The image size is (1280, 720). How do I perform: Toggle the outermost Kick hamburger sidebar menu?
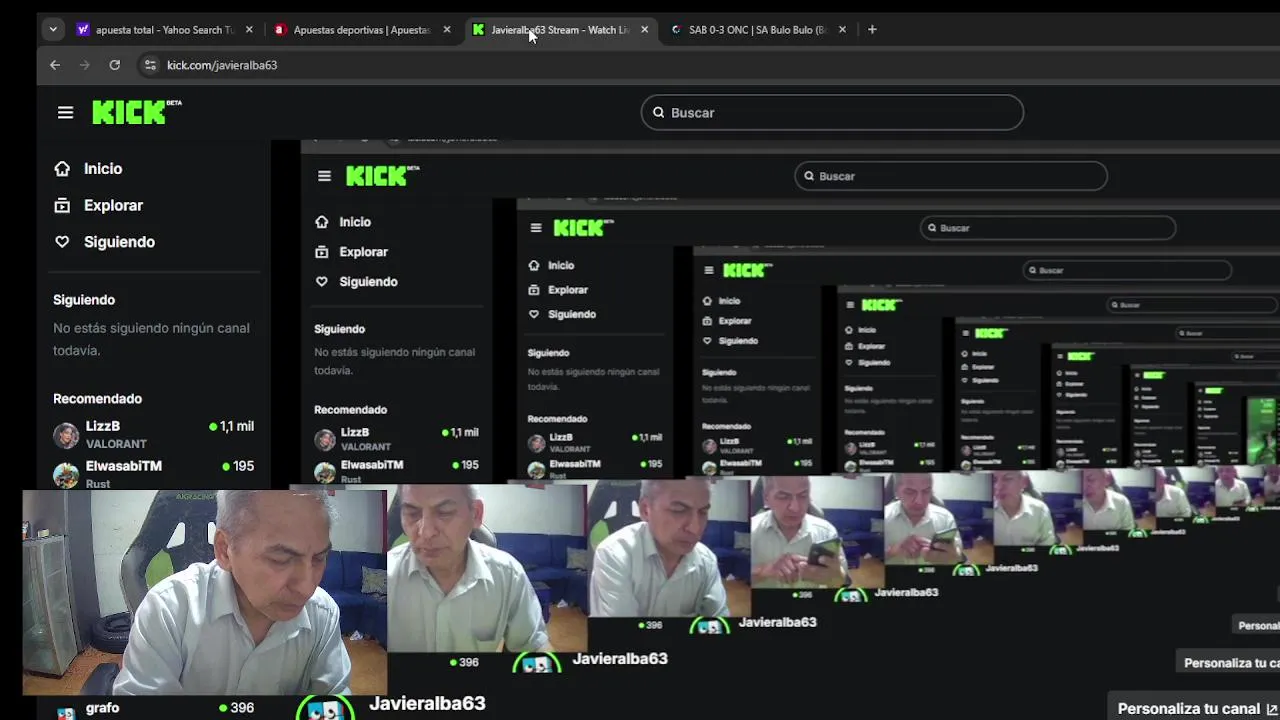point(66,113)
